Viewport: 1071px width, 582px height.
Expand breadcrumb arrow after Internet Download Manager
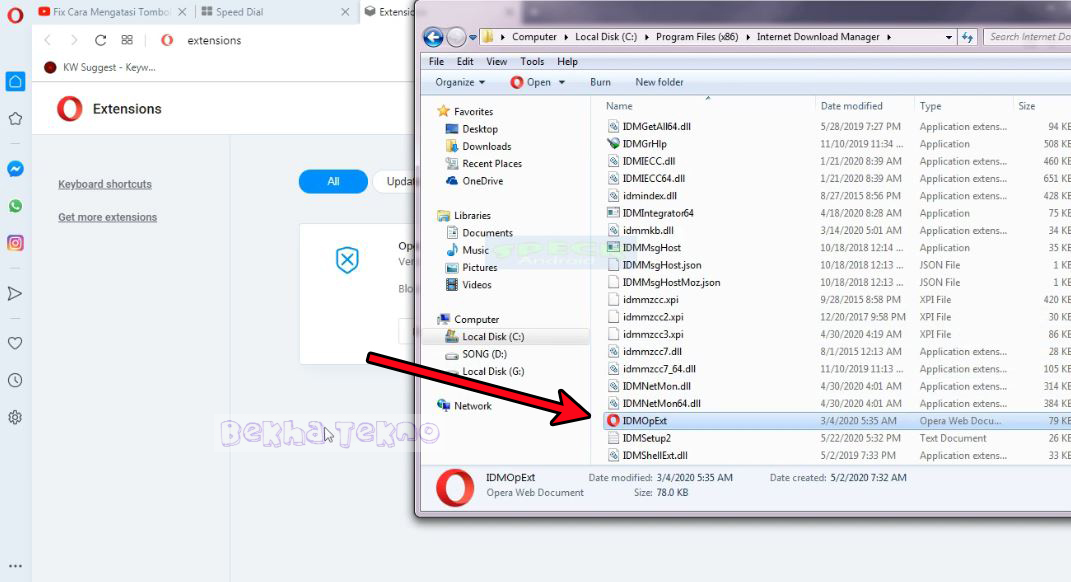(889, 37)
